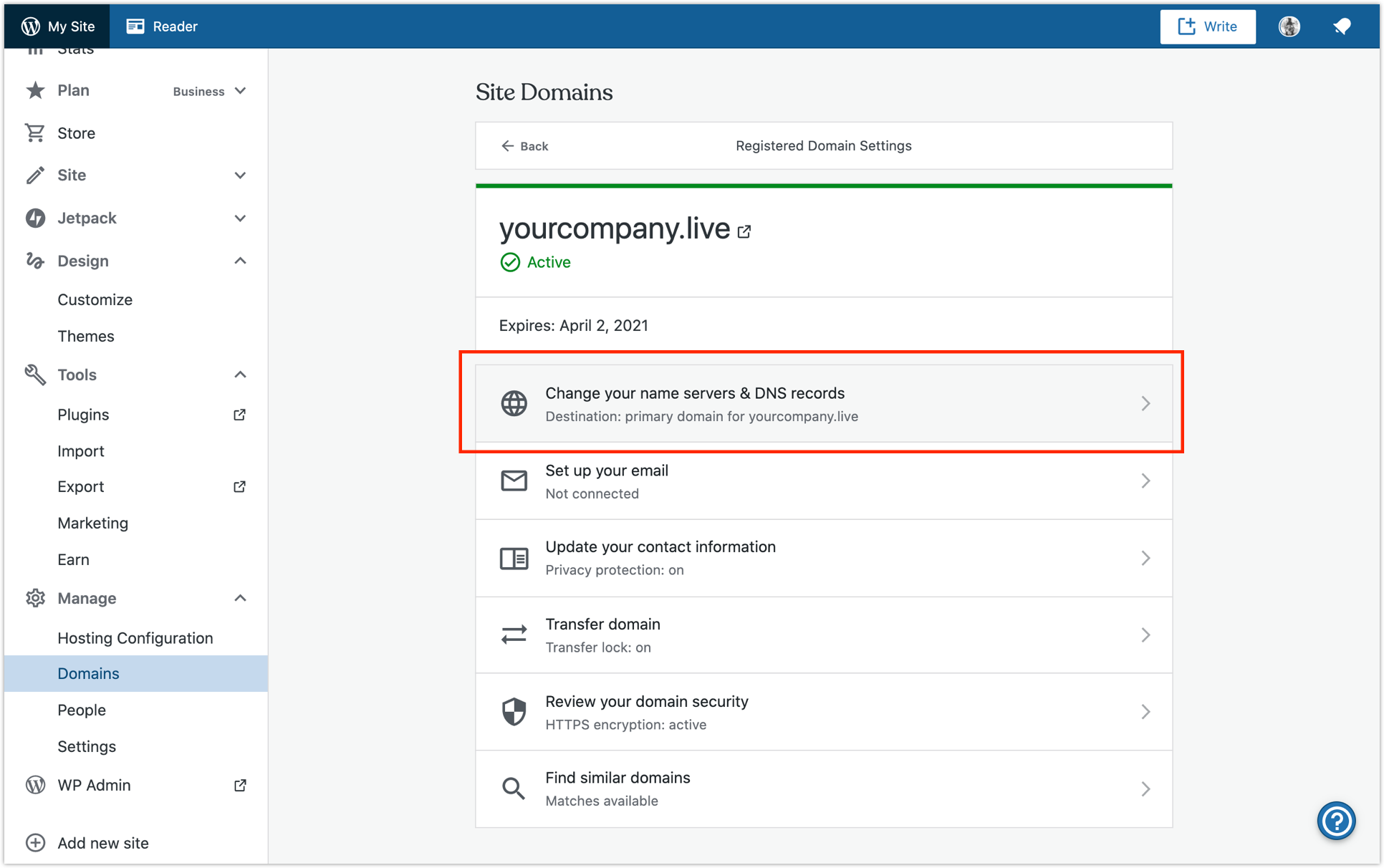Open the user profile avatar
Image resolution: width=1384 pixels, height=868 pixels.
(x=1289, y=26)
